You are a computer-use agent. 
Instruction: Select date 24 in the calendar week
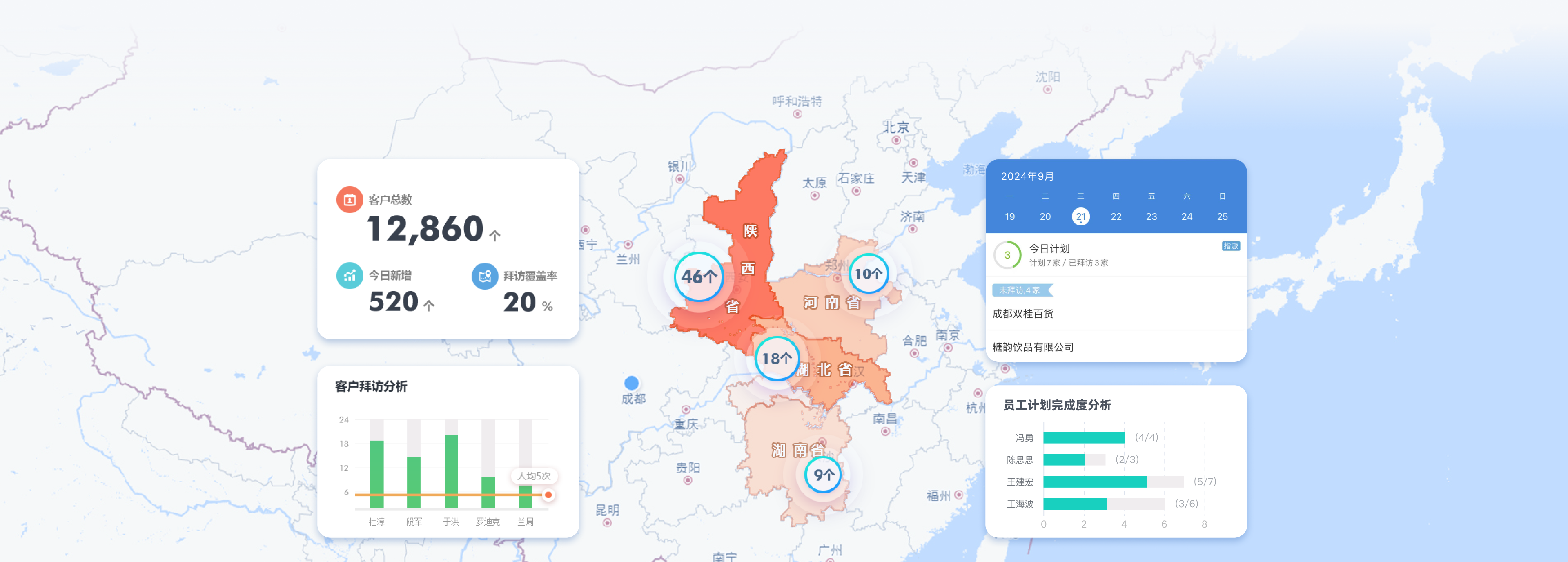(x=1186, y=217)
